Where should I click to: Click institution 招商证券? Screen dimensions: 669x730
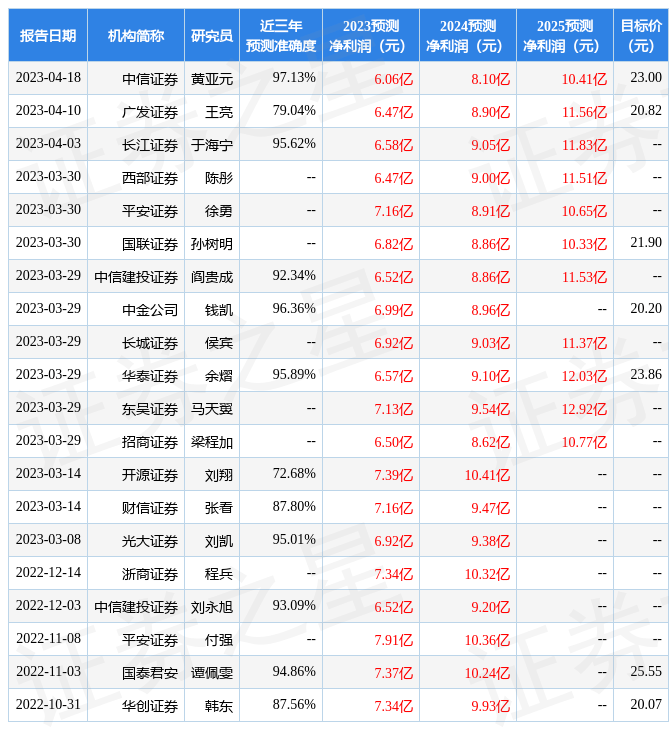[x=150, y=443]
